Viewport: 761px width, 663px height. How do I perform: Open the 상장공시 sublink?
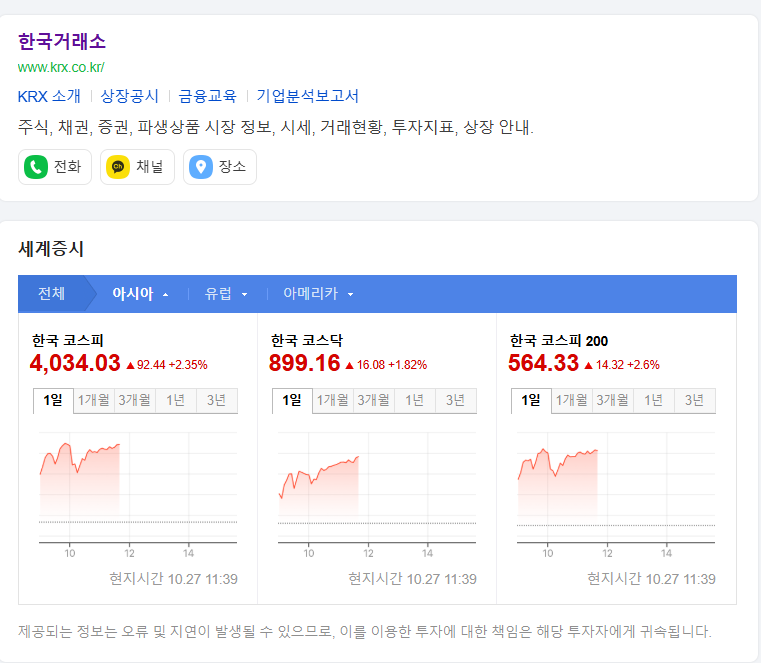(x=130, y=96)
